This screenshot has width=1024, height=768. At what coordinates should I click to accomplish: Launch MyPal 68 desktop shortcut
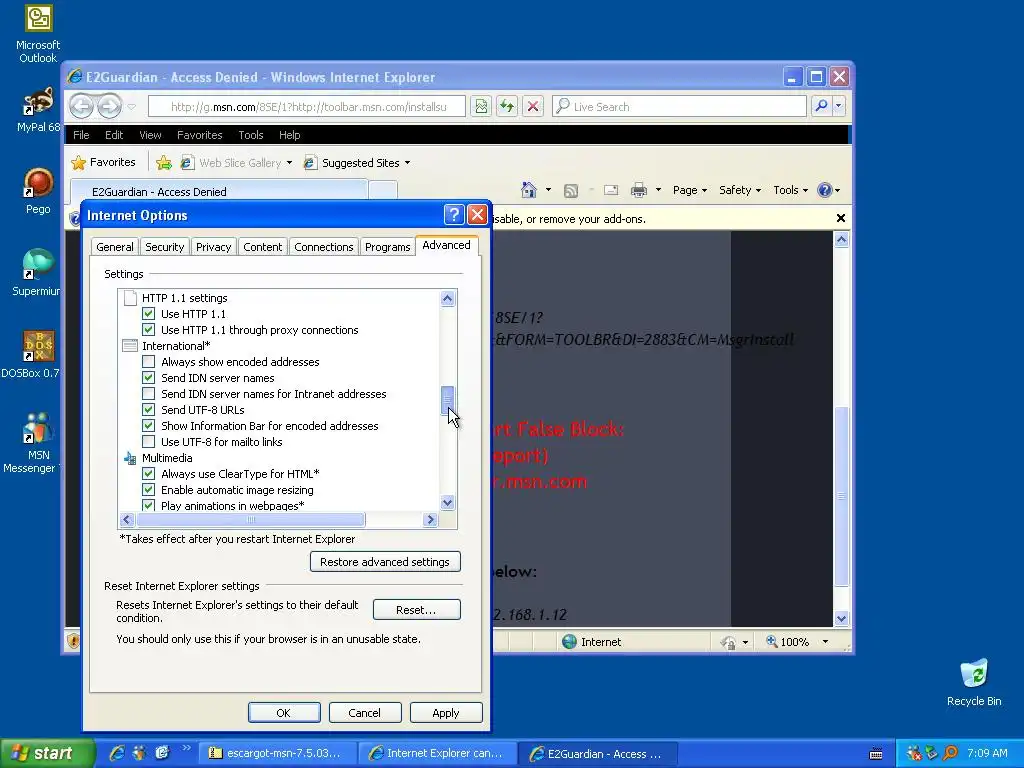(x=38, y=109)
